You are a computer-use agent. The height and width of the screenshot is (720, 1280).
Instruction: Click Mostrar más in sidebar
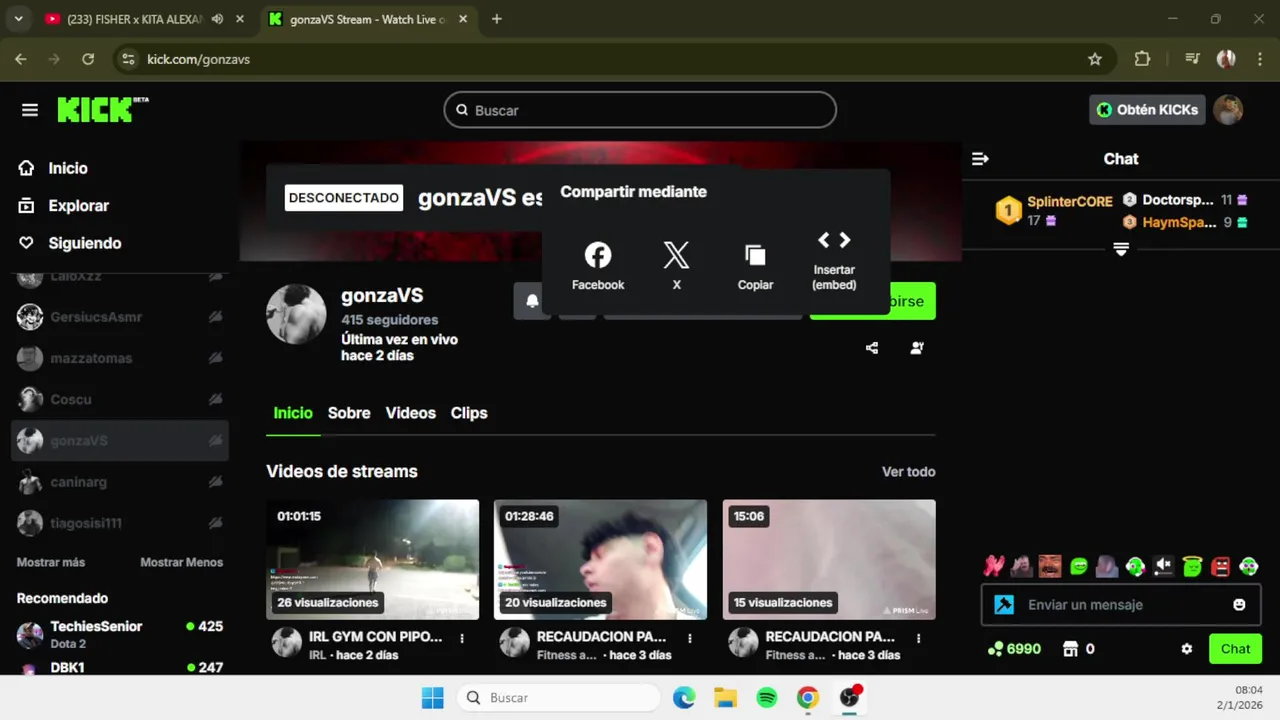[x=51, y=562]
